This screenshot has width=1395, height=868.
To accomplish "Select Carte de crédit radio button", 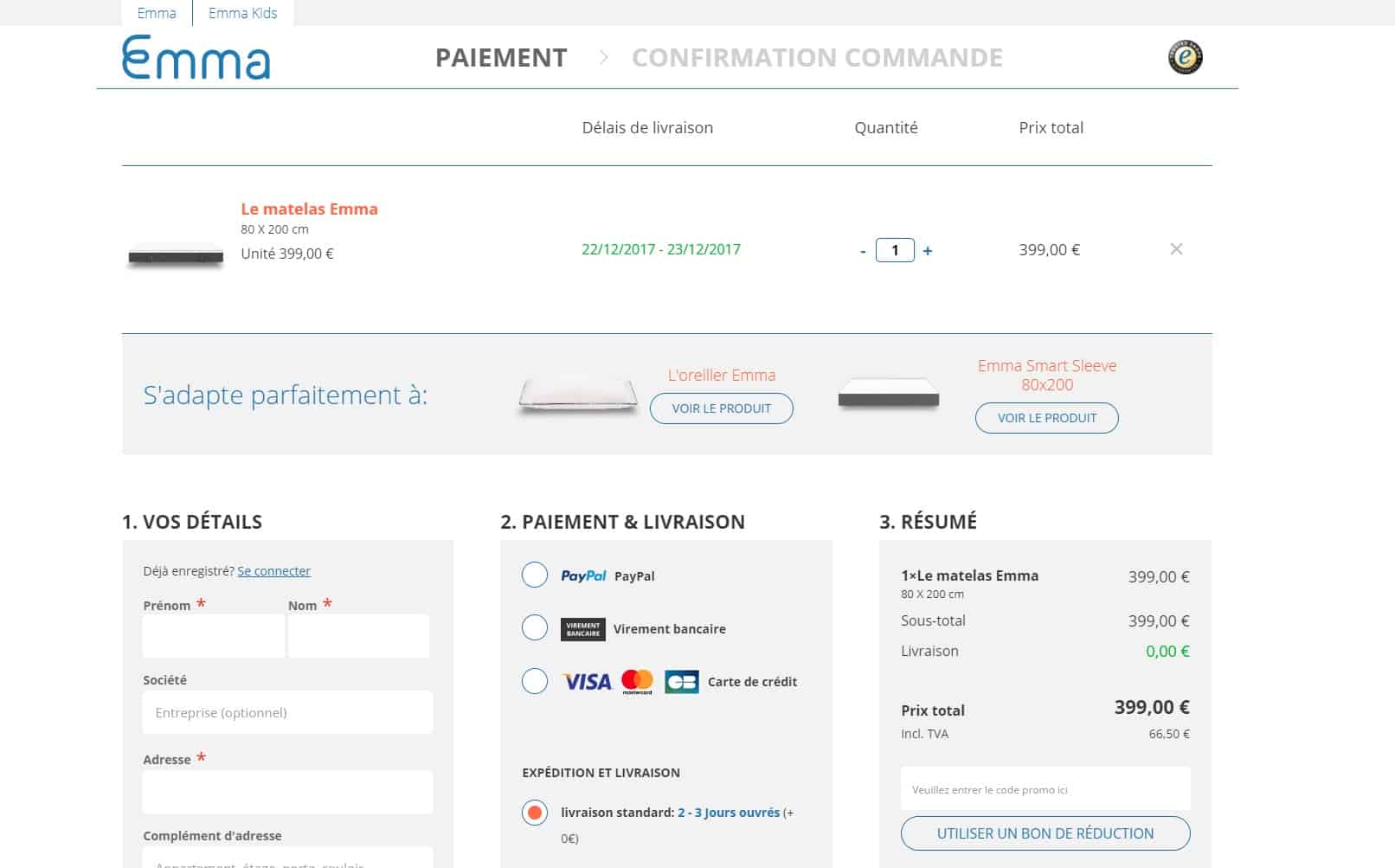I will pos(535,681).
